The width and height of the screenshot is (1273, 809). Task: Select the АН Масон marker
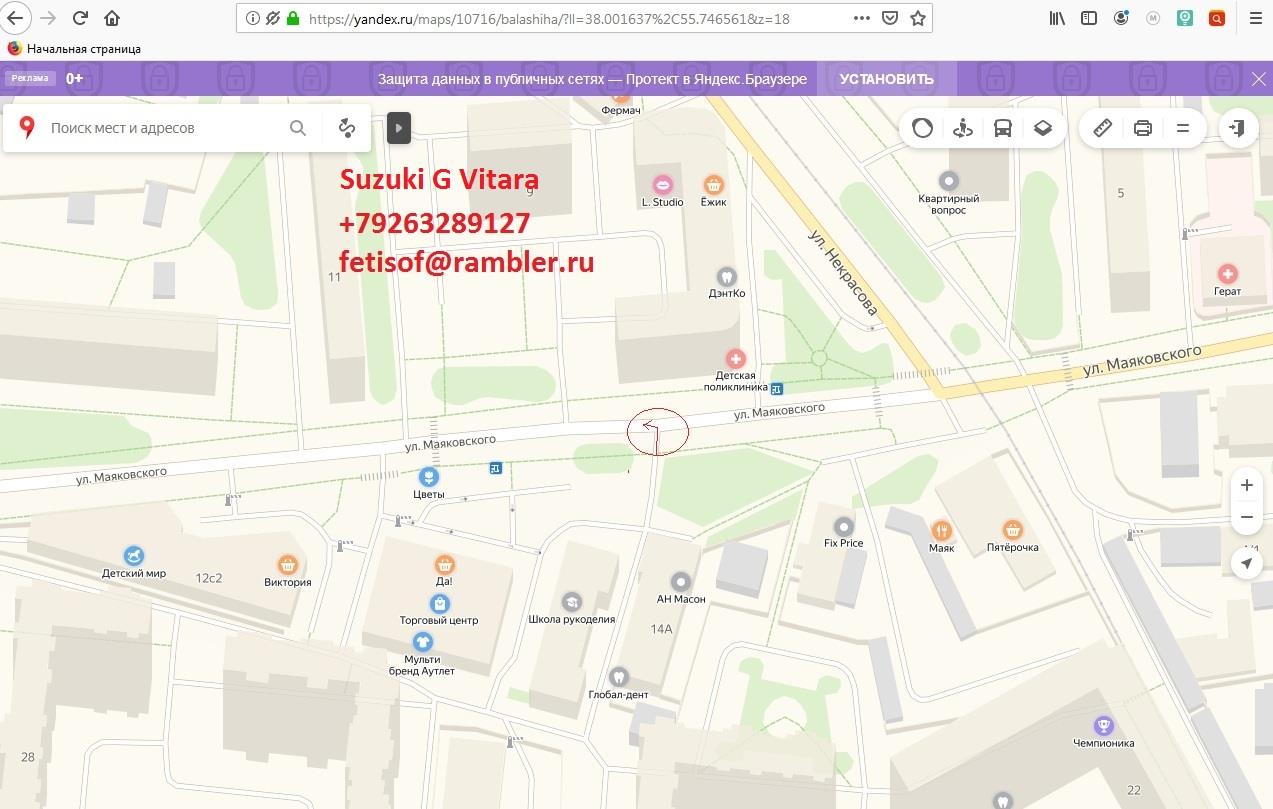pyautogui.click(x=681, y=581)
